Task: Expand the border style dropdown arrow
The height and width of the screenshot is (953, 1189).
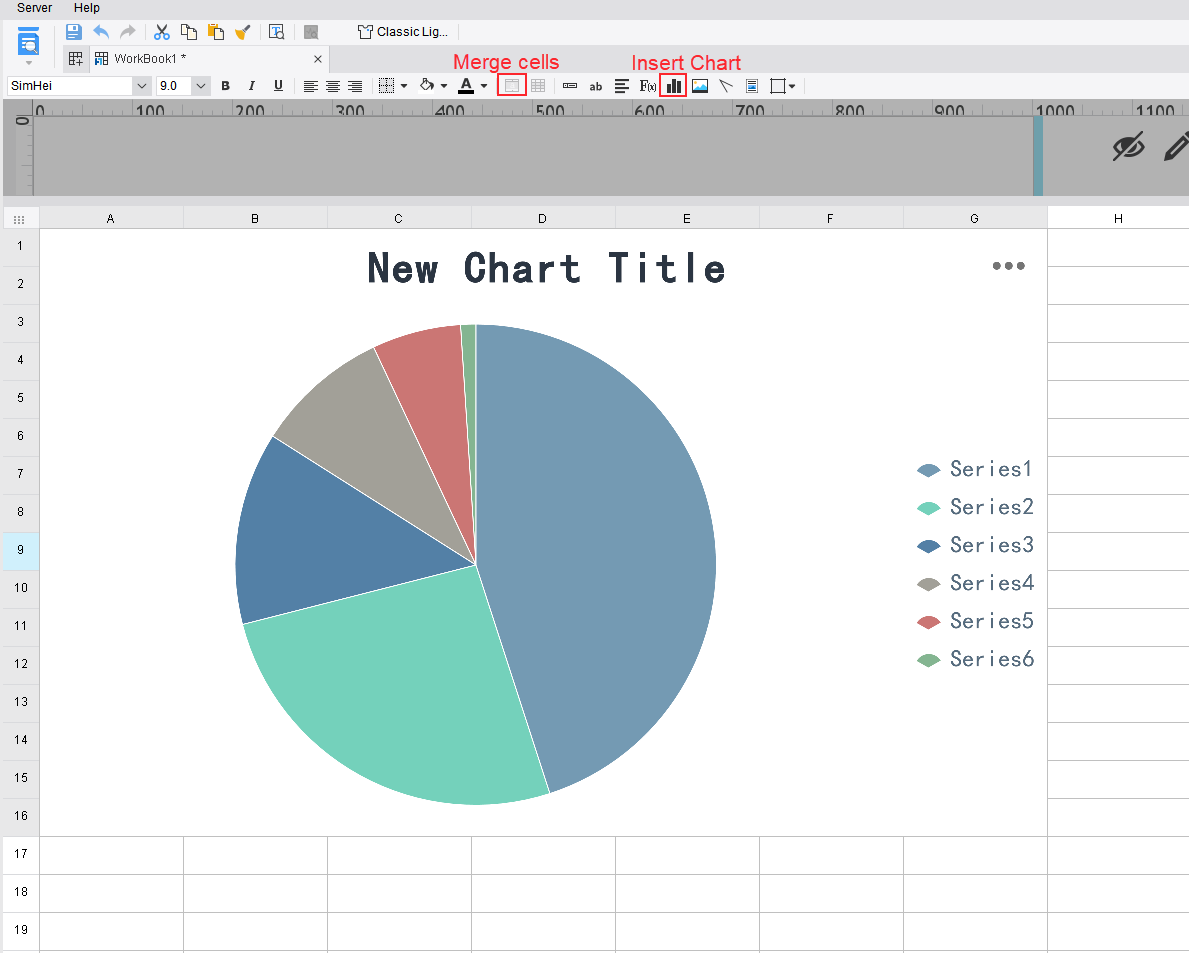Action: coord(404,86)
